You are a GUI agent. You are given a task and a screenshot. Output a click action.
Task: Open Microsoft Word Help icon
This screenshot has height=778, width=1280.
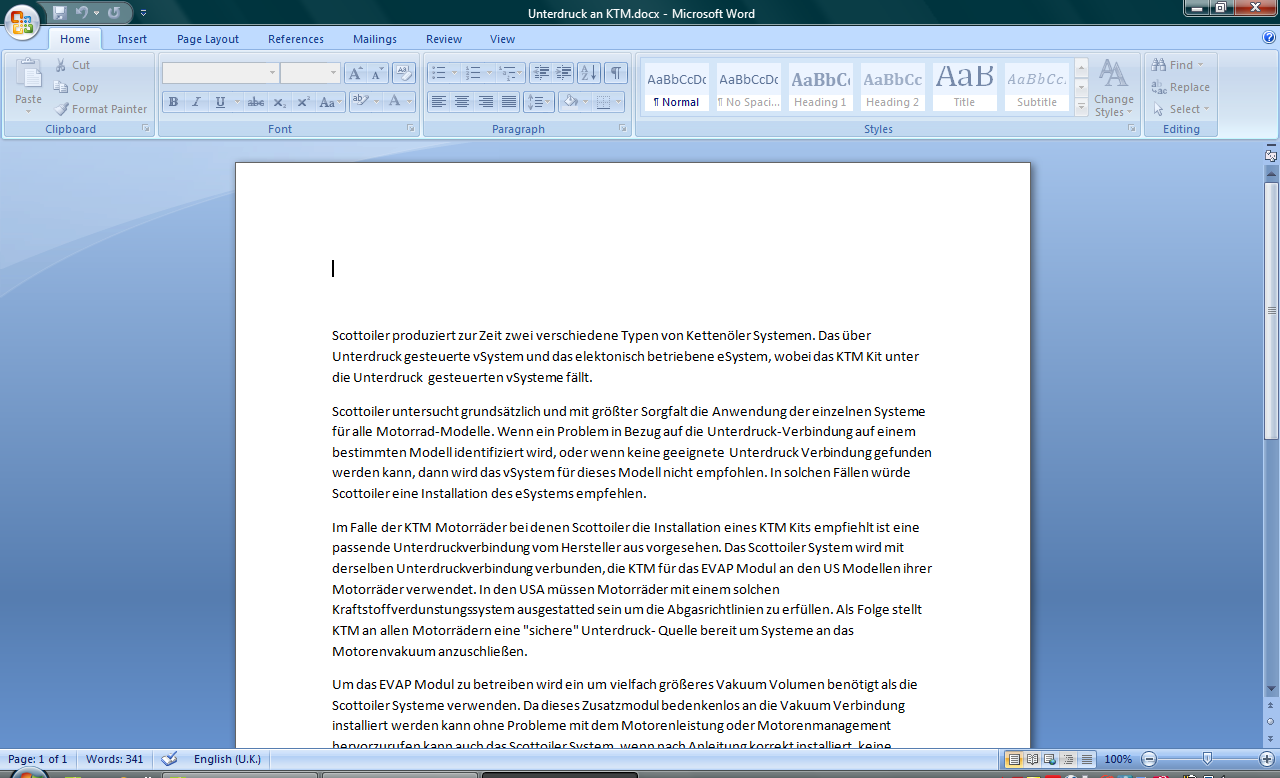(1269, 38)
